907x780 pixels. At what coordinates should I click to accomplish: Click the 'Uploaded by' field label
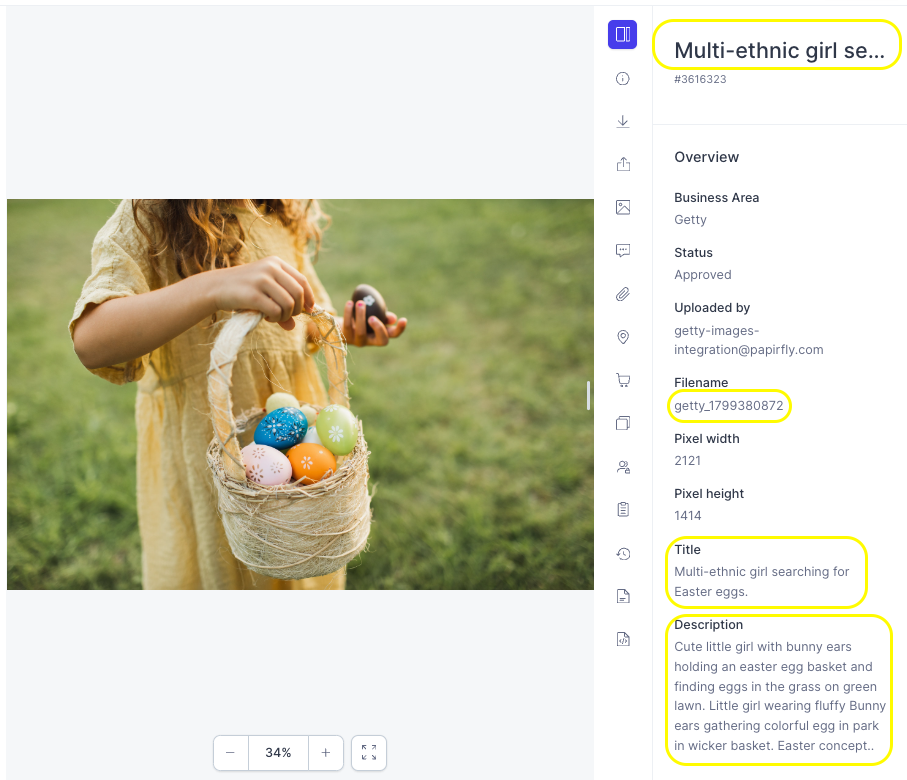click(712, 308)
